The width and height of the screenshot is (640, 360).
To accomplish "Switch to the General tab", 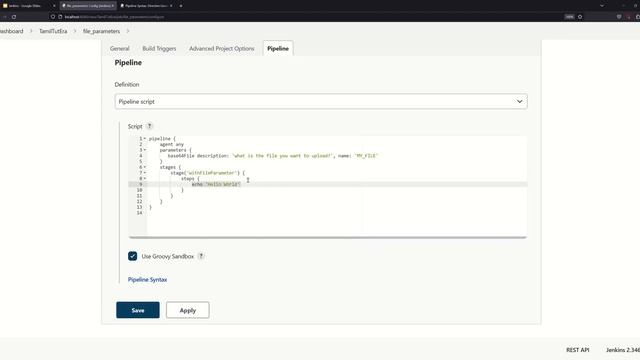I will [120, 48].
